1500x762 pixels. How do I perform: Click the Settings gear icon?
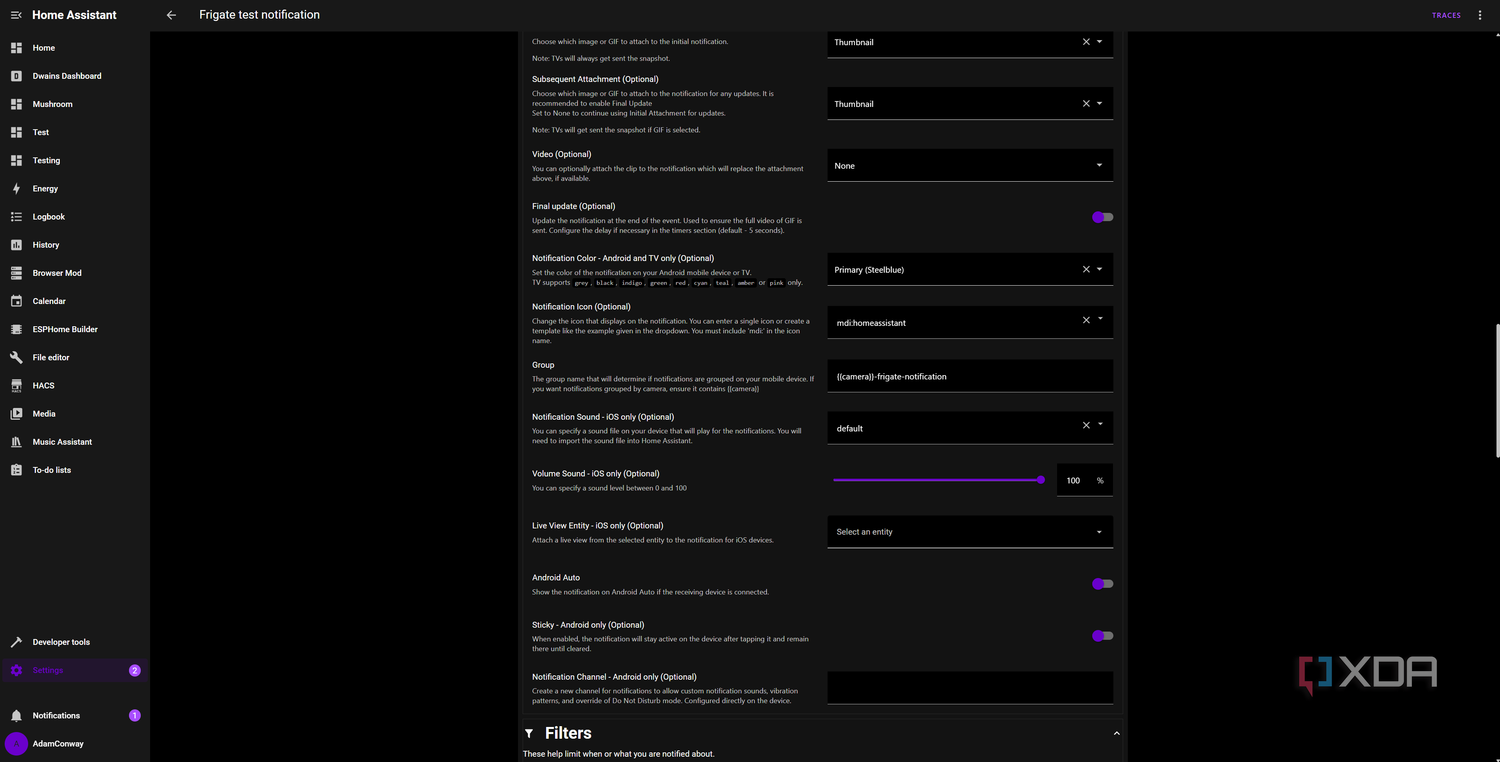(16, 670)
